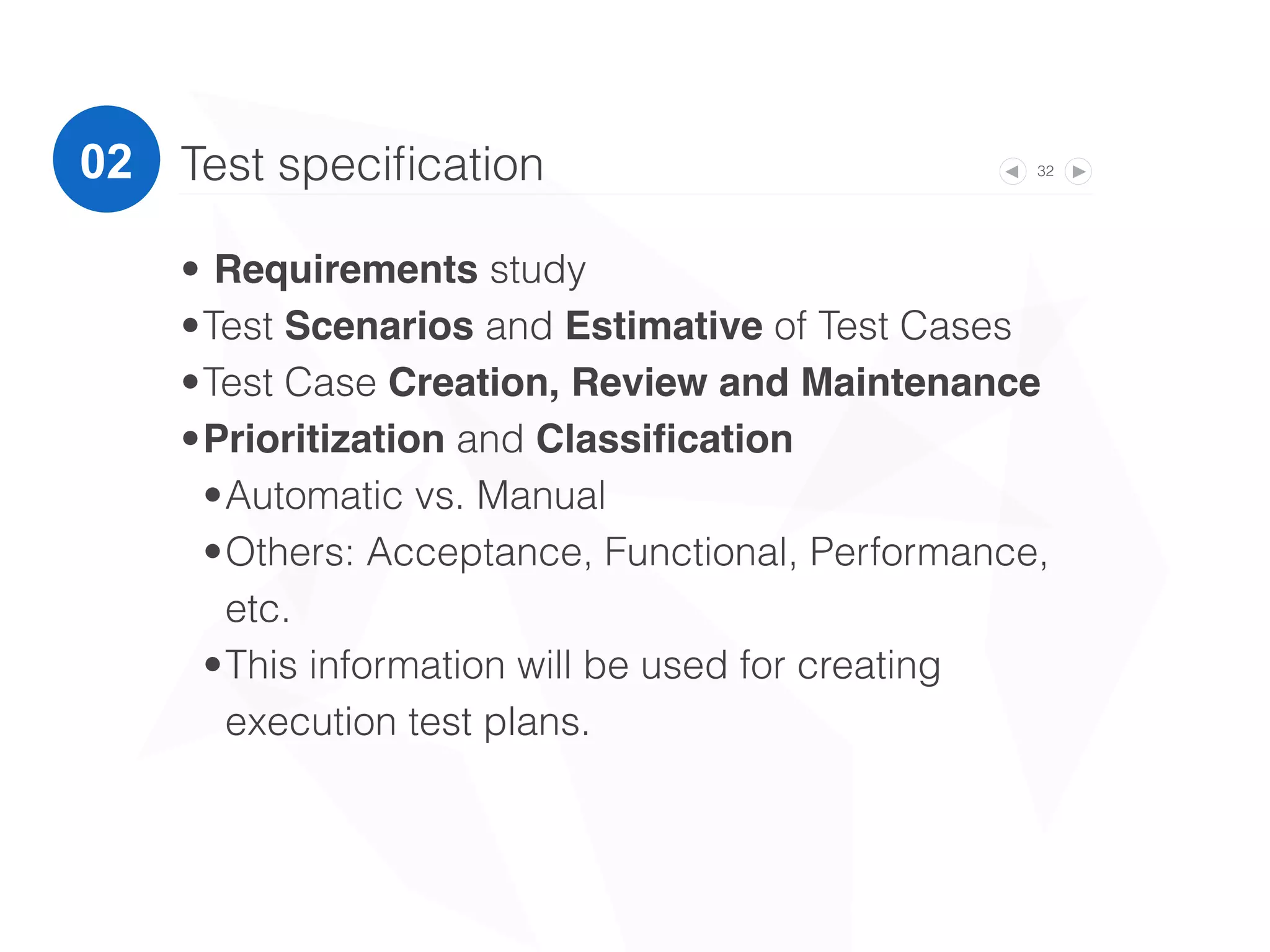Image resolution: width=1270 pixels, height=952 pixels.
Task: Click the bold word Estimative
Action: click(664, 326)
